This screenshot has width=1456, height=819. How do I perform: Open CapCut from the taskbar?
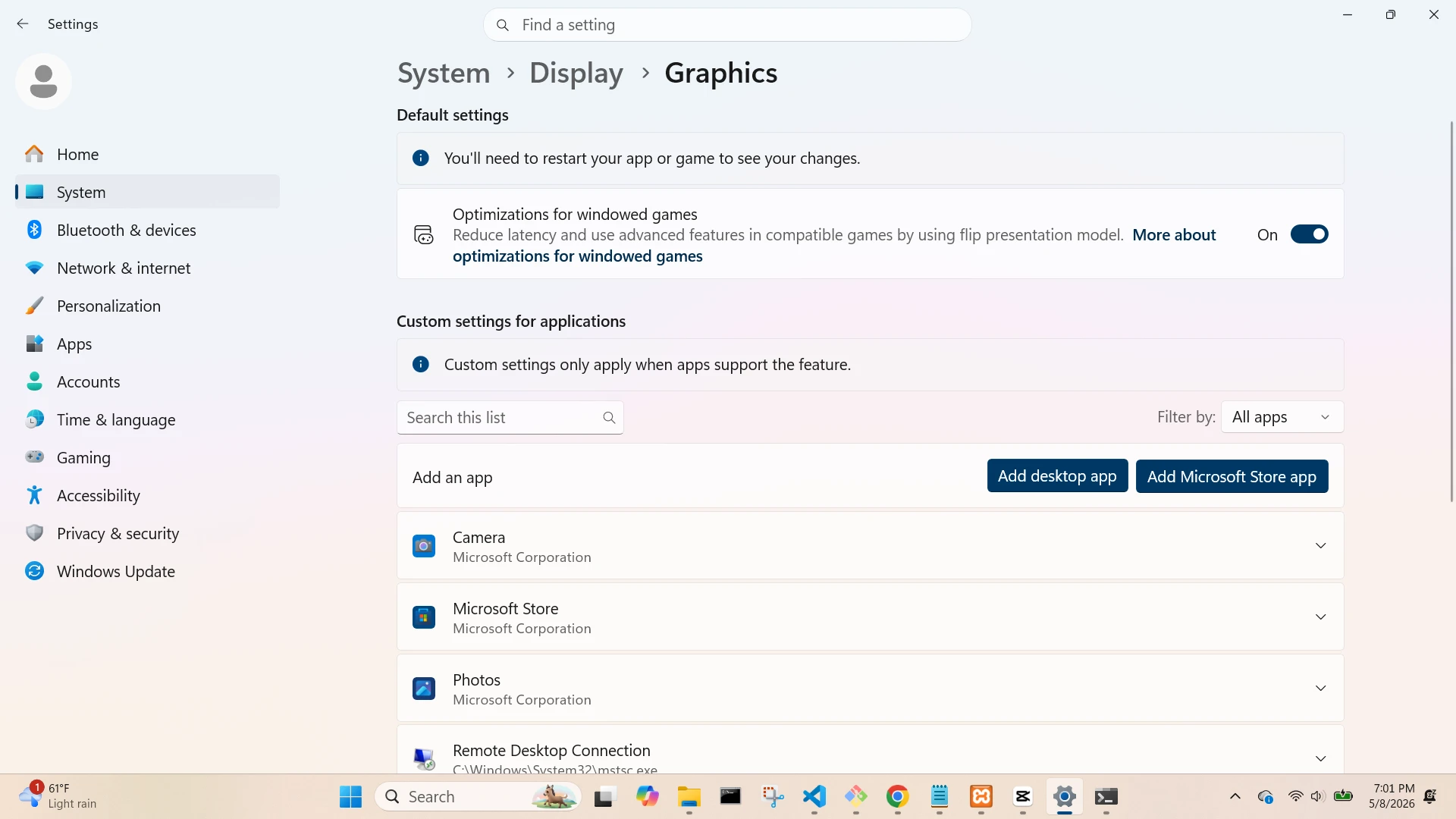point(1023,796)
